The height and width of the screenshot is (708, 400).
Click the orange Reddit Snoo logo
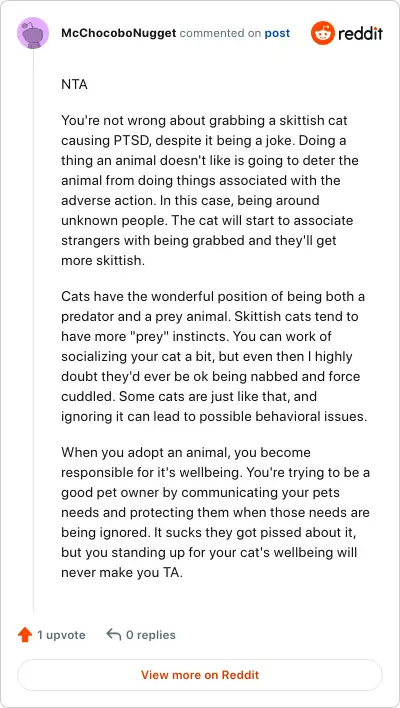(x=322, y=33)
